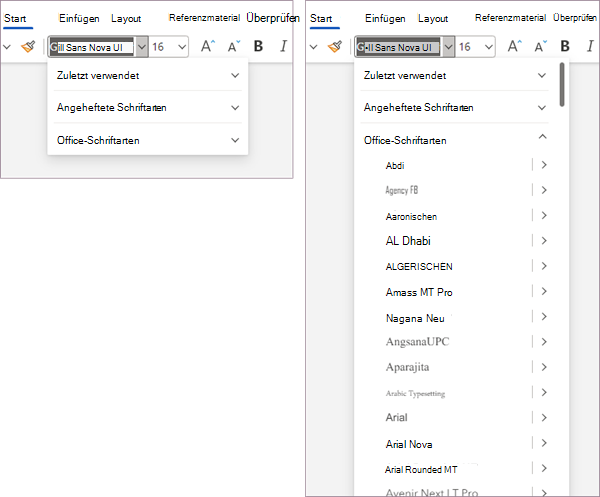Open submenu arrow beside Agency FB

544,190
